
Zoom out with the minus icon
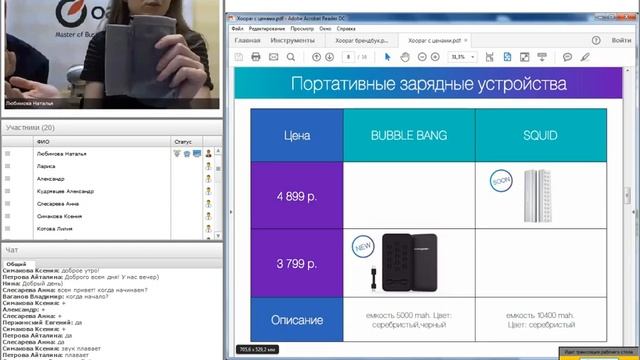[422, 57]
